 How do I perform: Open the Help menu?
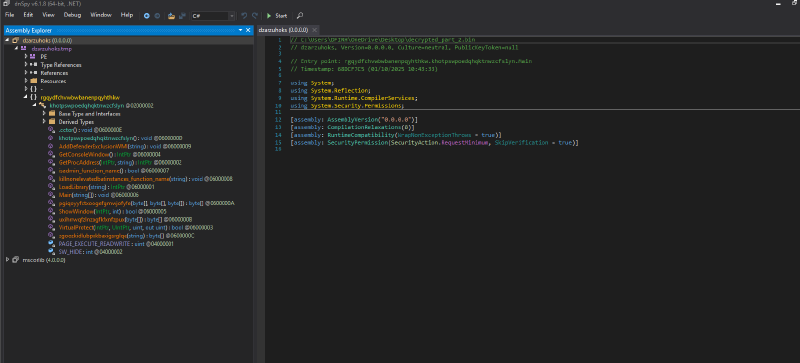pyautogui.click(x=127, y=15)
